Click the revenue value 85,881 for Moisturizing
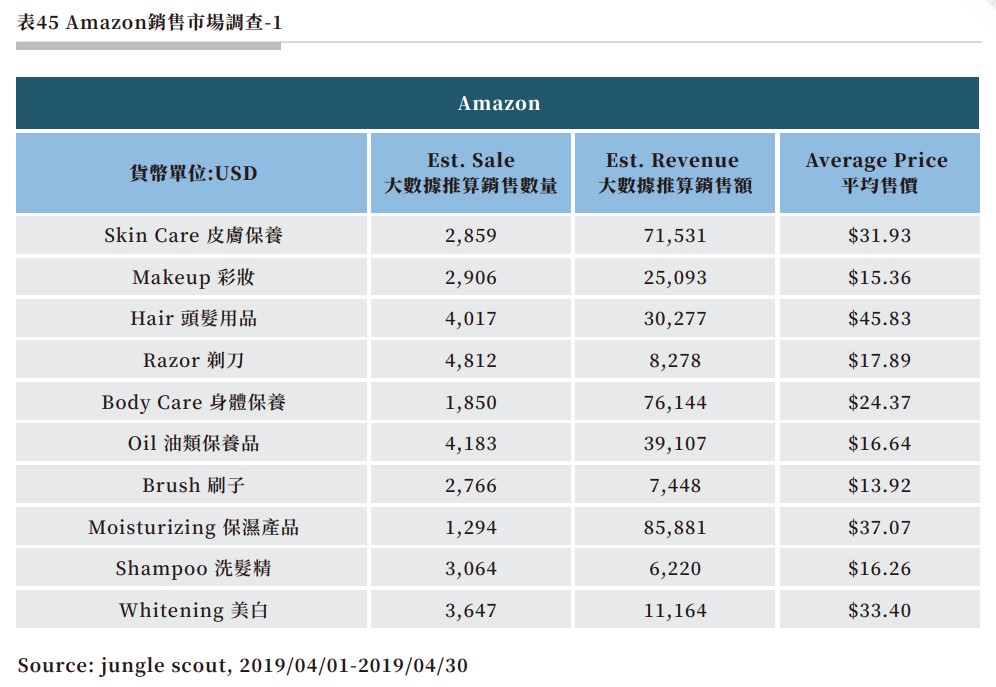 [672, 527]
